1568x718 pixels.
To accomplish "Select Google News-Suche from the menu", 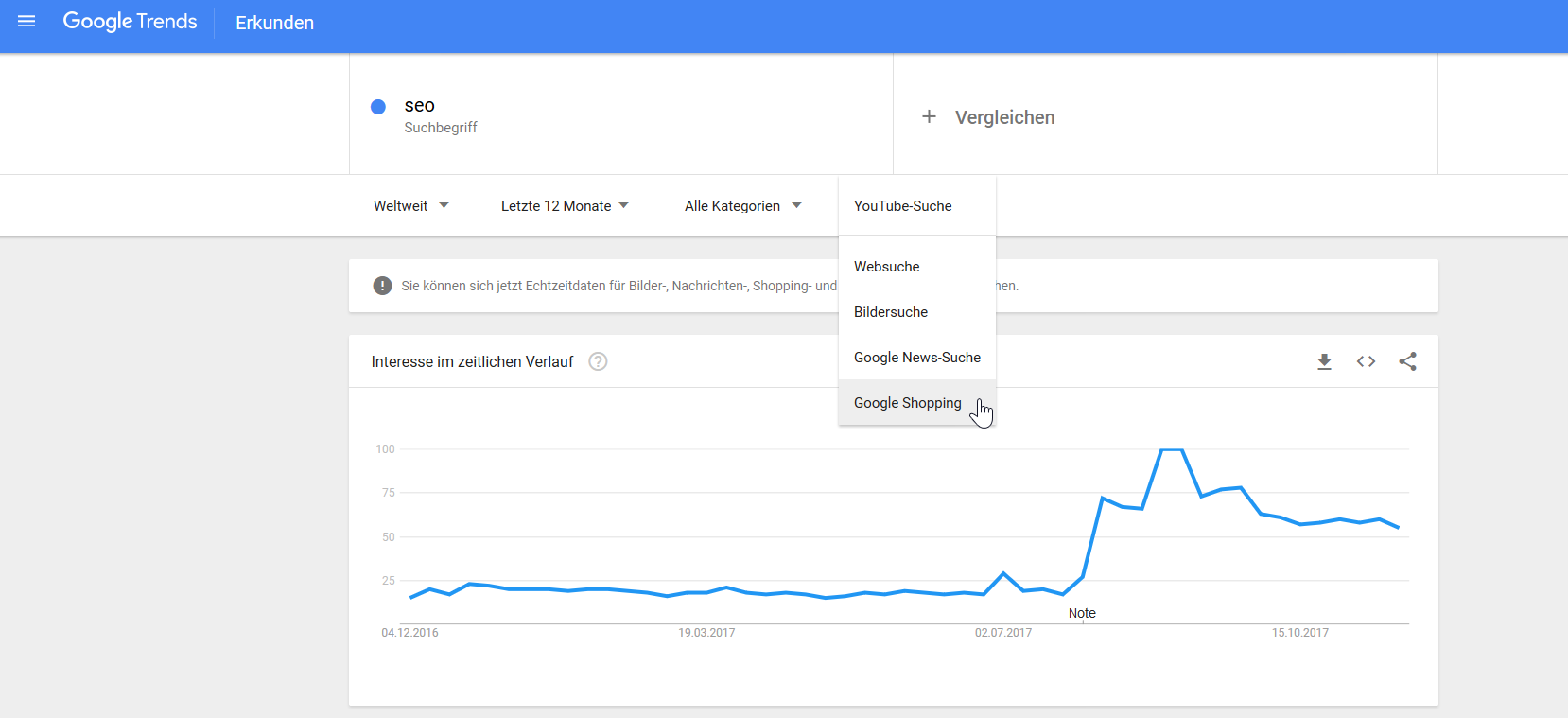I will 916,357.
